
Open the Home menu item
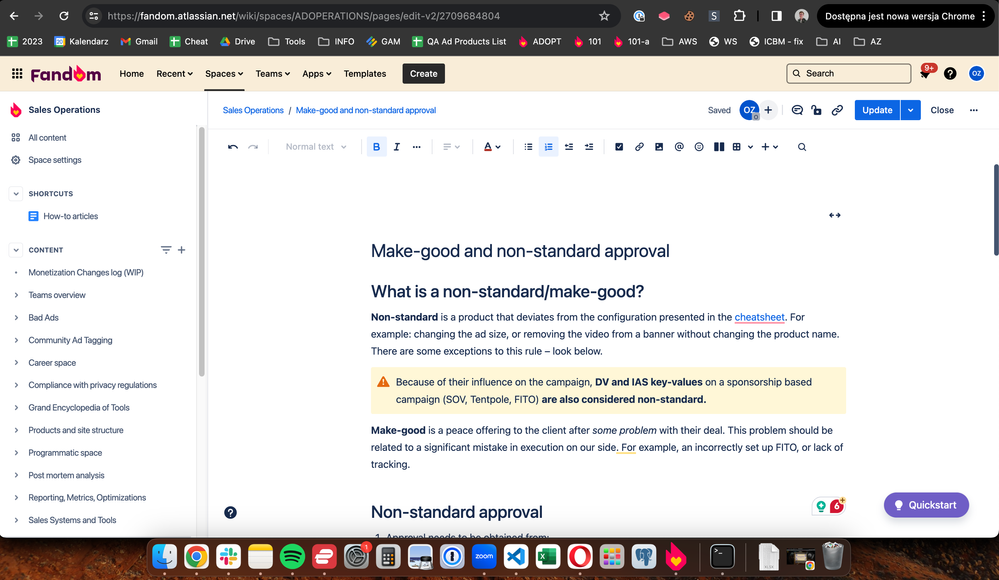131,73
